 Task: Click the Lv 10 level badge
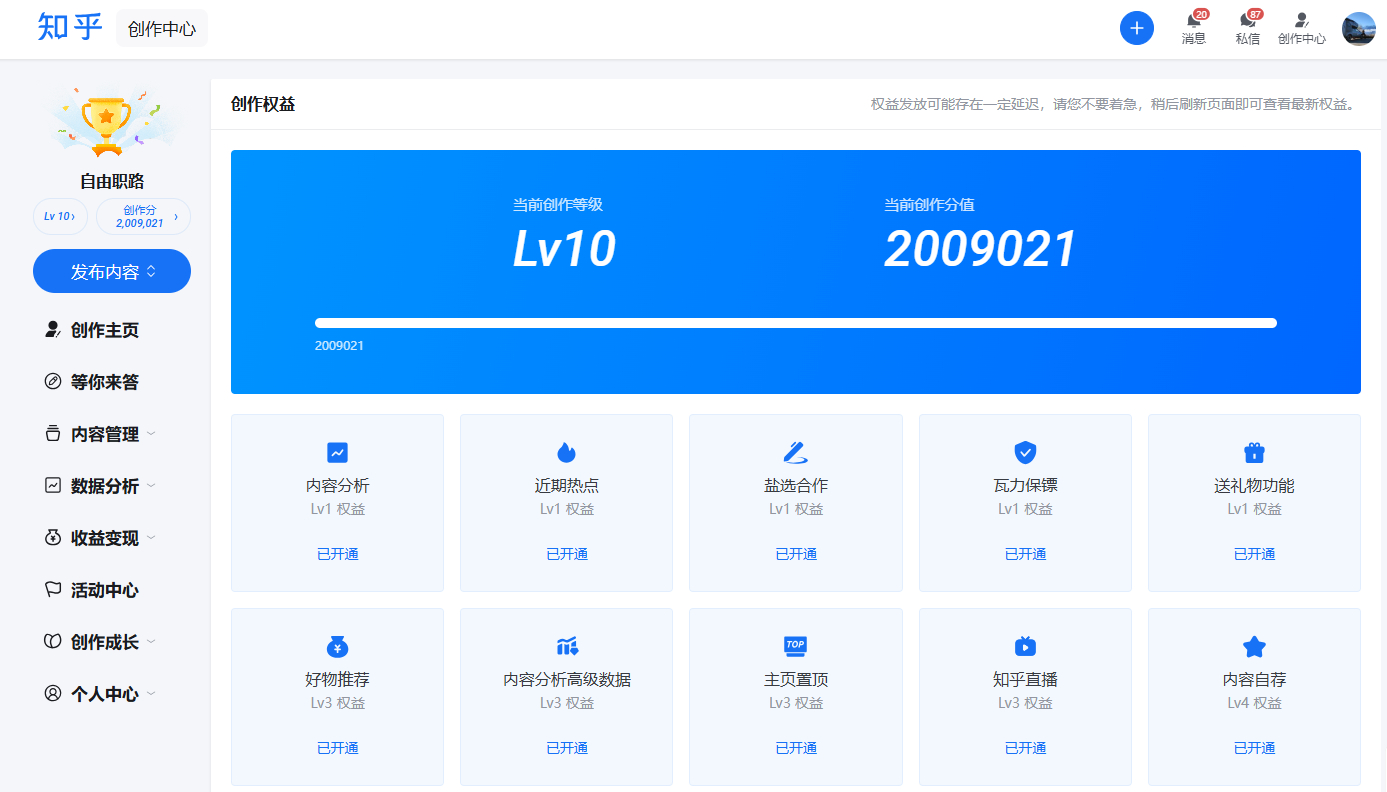click(x=60, y=216)
